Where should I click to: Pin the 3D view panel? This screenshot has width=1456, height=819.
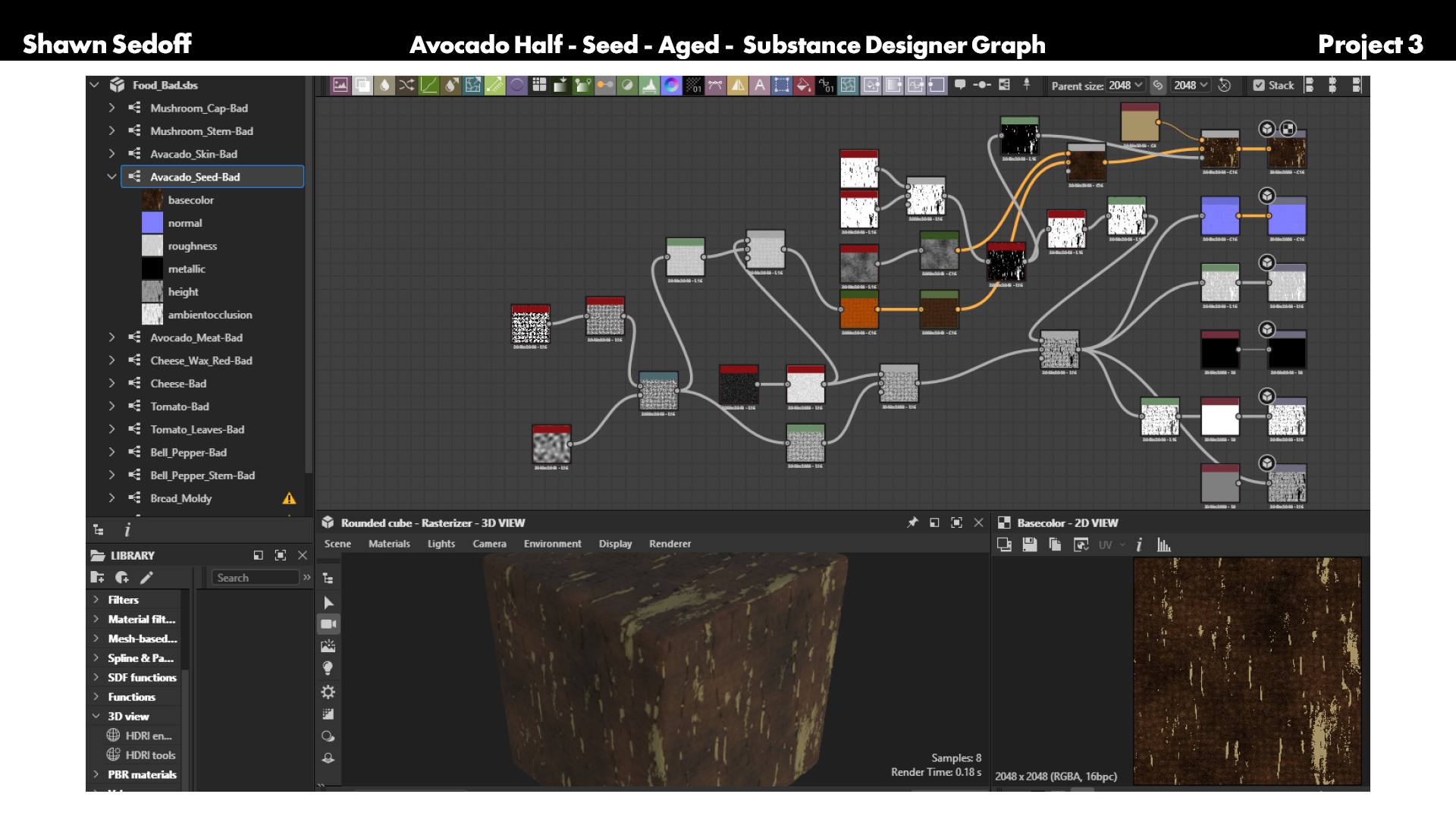[912, 522]
